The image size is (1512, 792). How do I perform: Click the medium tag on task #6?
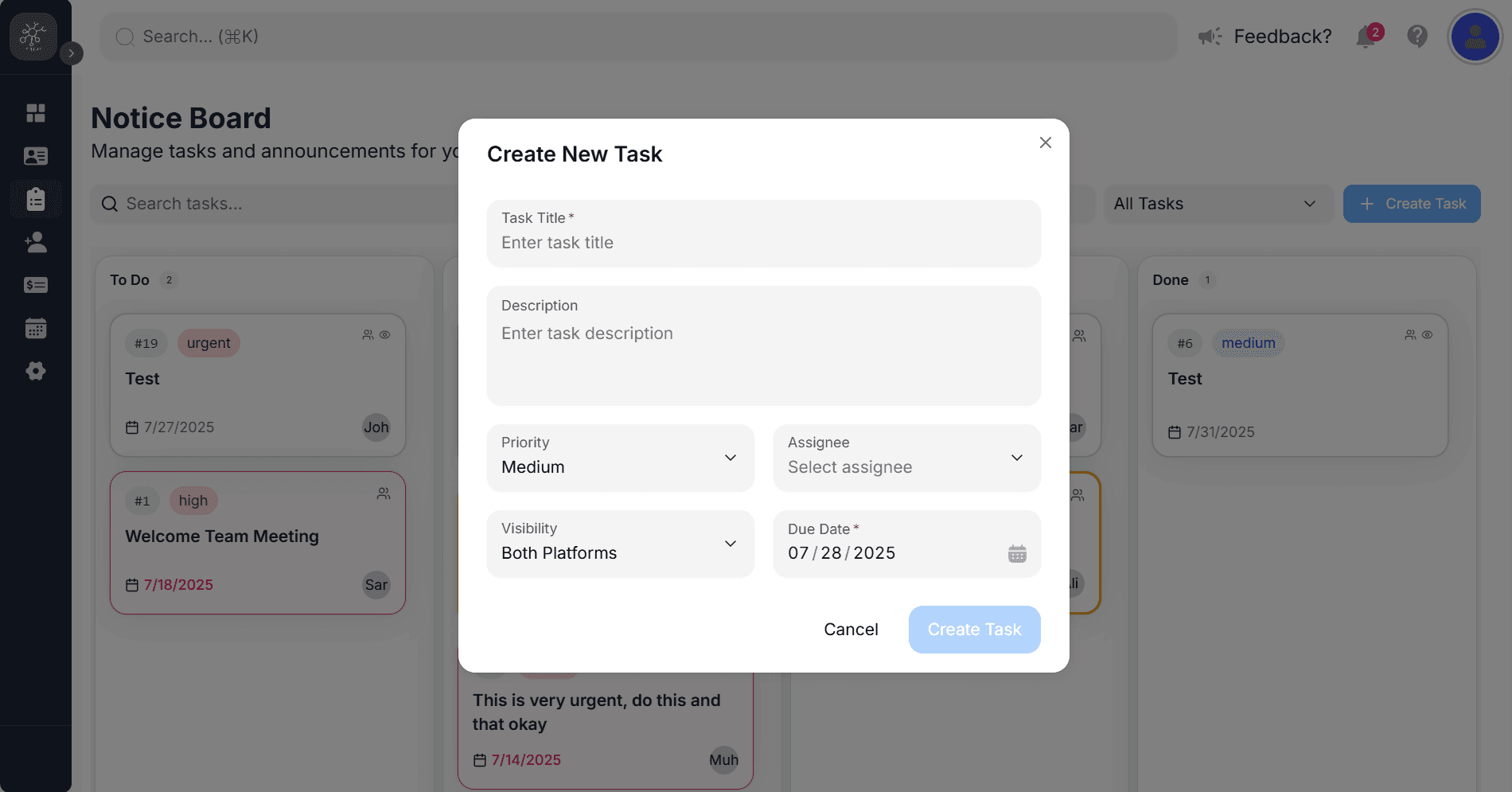(1248, 343)
